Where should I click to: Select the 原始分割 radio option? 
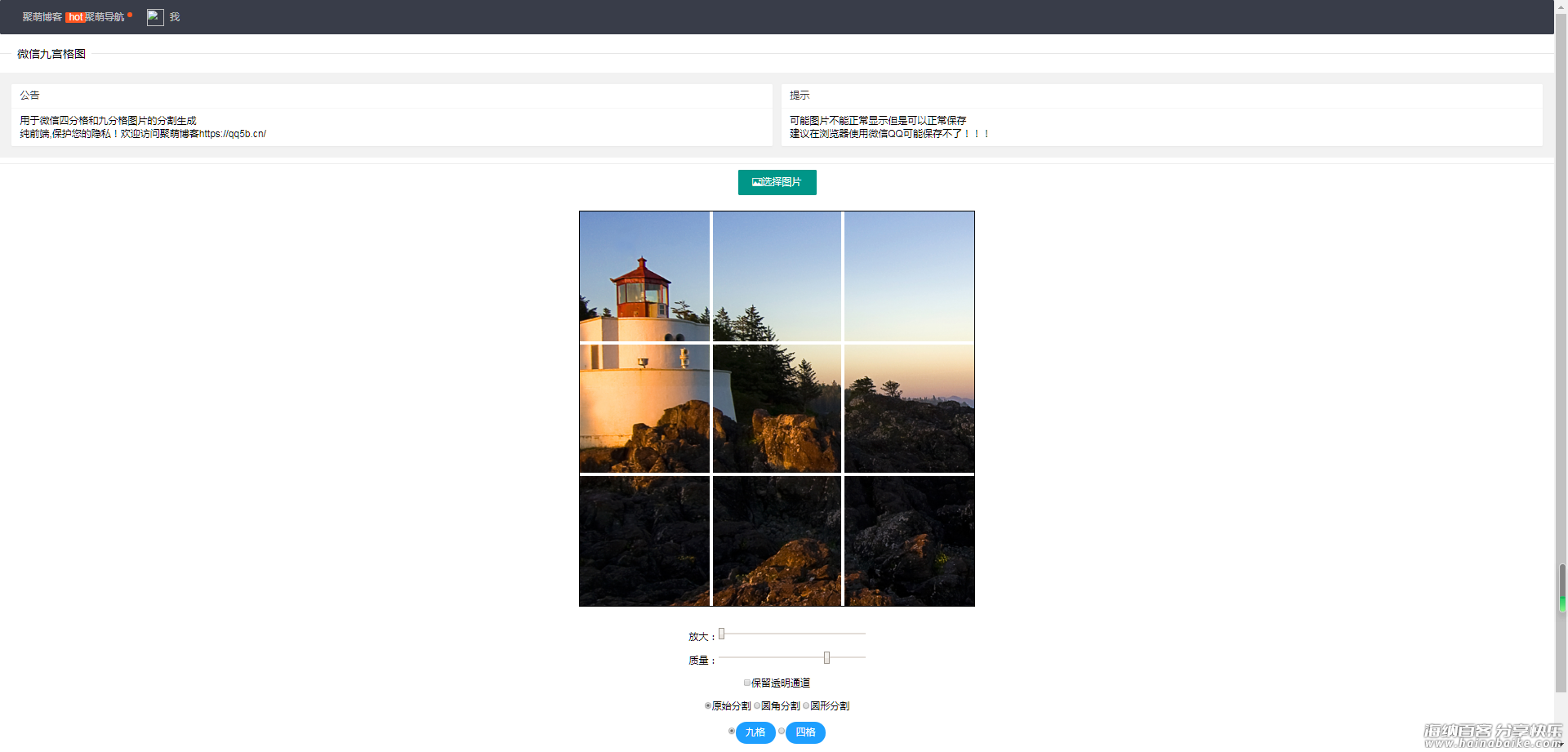(708, 705)
